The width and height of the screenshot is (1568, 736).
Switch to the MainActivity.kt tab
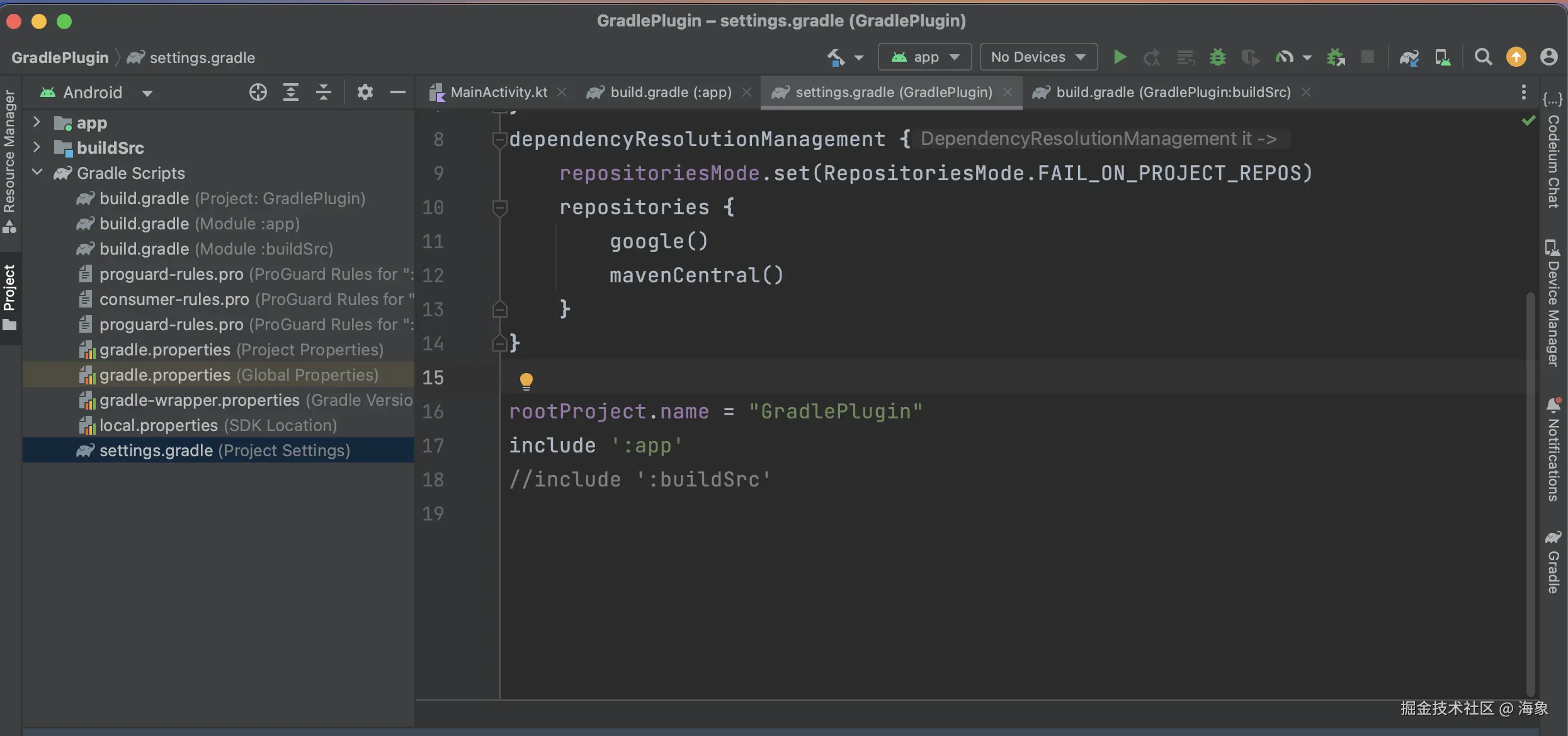click(x=497, y=93)
